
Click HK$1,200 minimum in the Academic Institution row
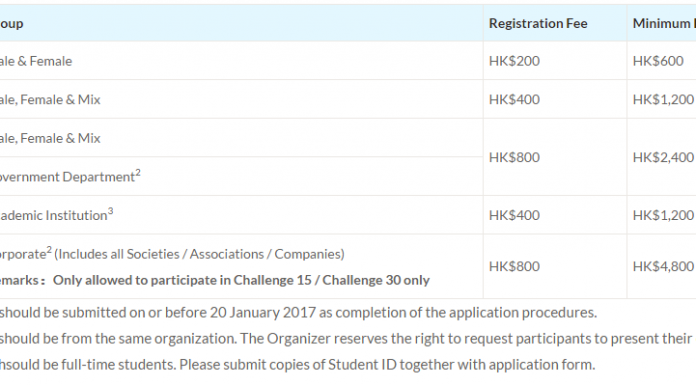pyautogui.click(x=663, y=215)
